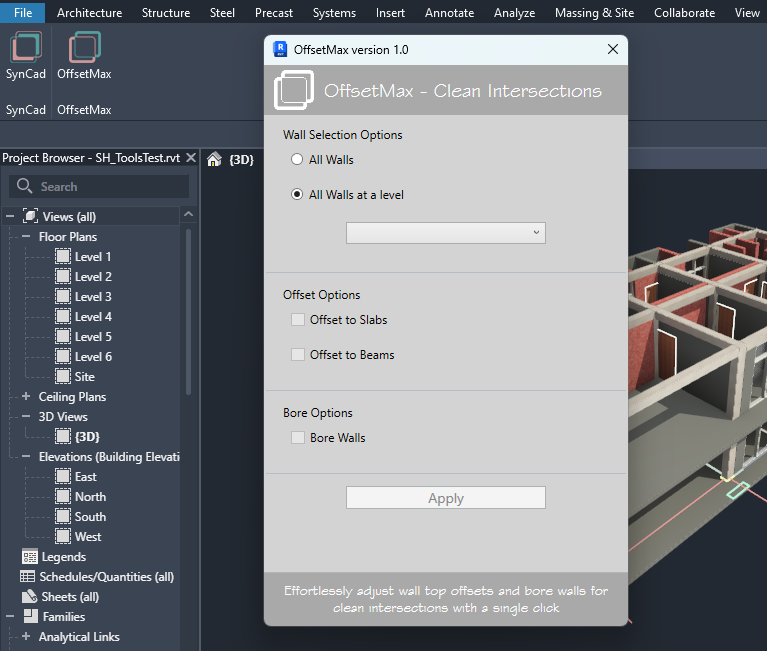Image resolution: width=767 pixels, height=651 pixels.
Task: Close the OffsetMax dialog
Action: coord(612,49)
